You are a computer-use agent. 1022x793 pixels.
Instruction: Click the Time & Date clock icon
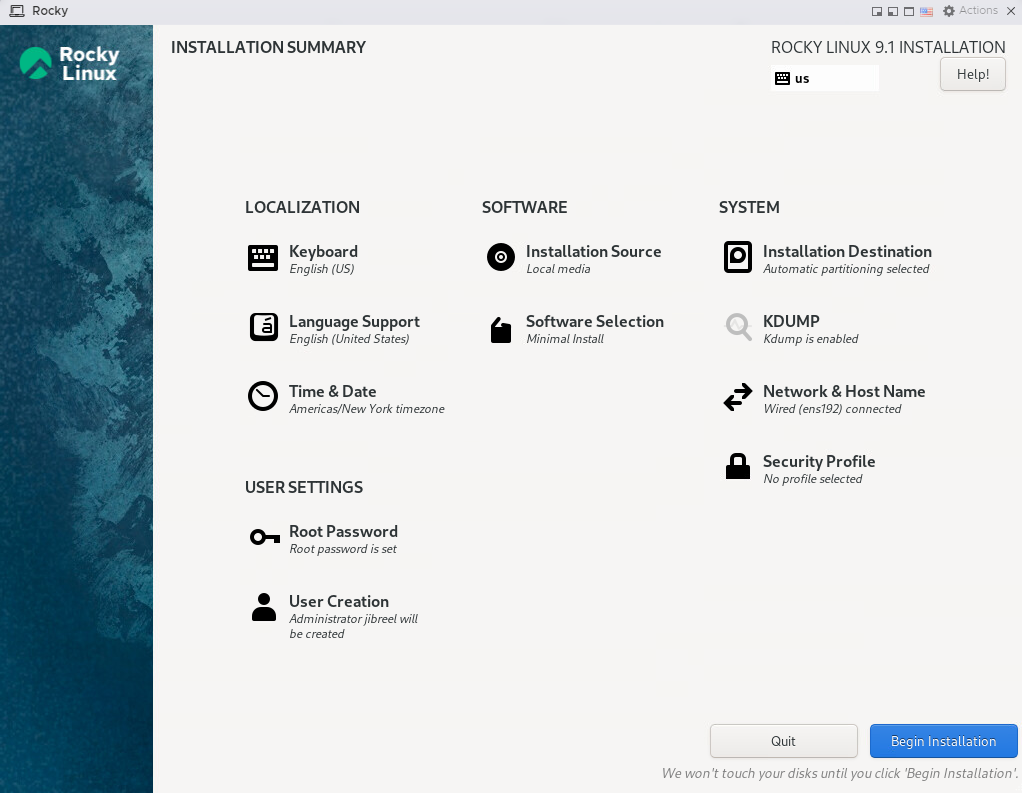click(263, 396)
